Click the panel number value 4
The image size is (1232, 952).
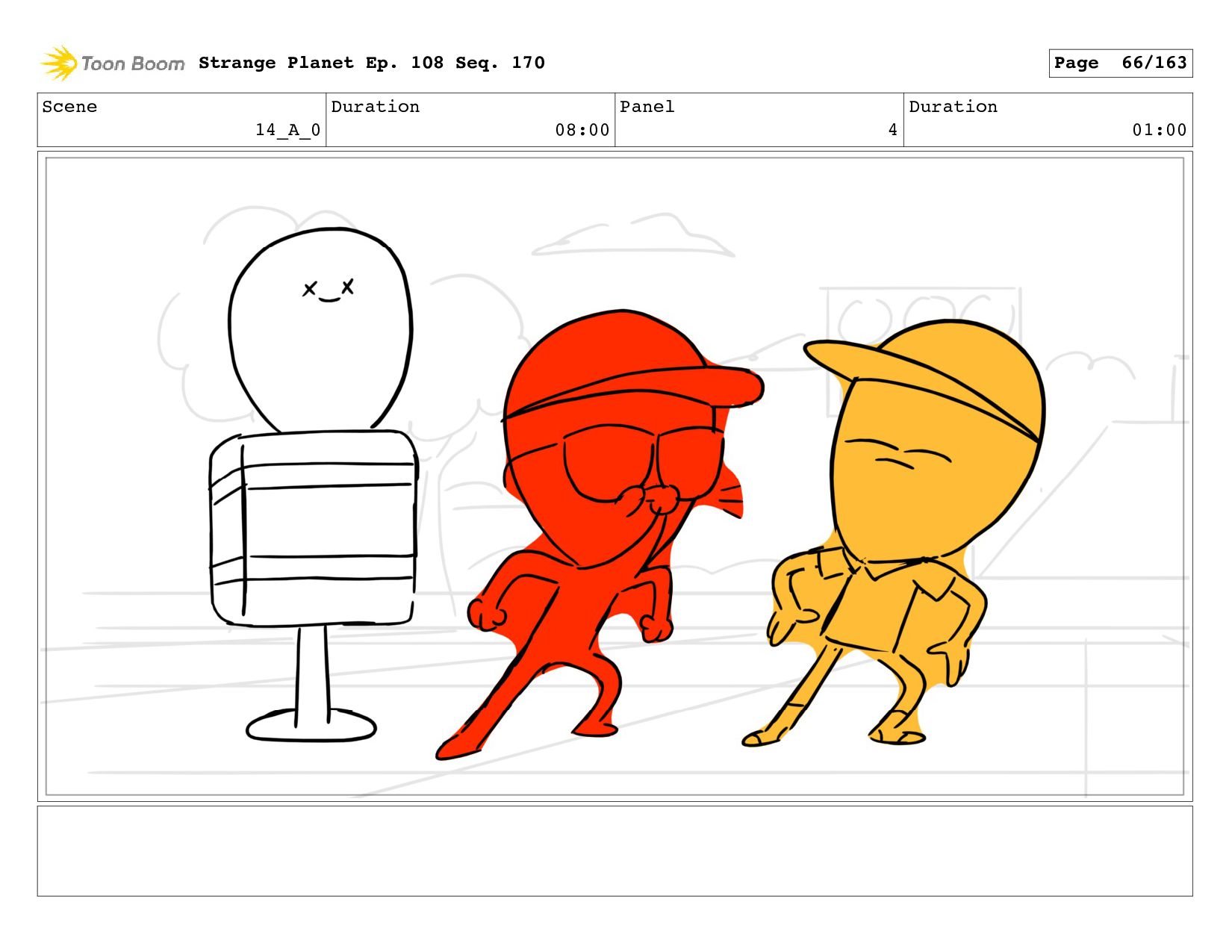coord(892,130)
